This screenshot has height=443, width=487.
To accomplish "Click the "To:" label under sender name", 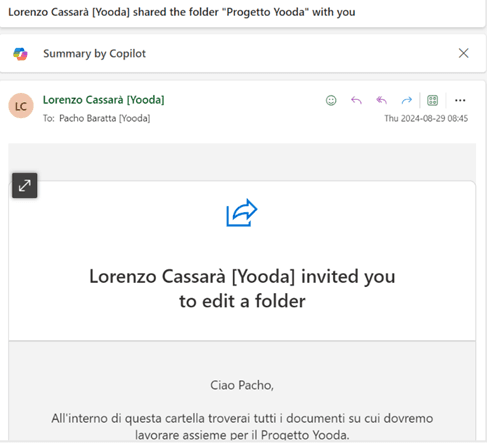I will [x=49, y=118].
